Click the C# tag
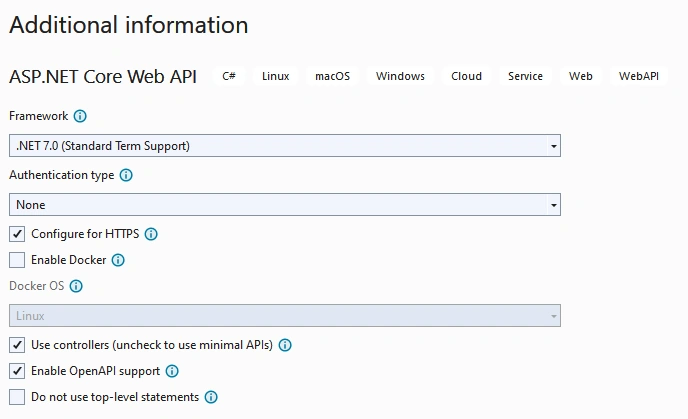Screen dimensions: 688x419 click(229, 76)
